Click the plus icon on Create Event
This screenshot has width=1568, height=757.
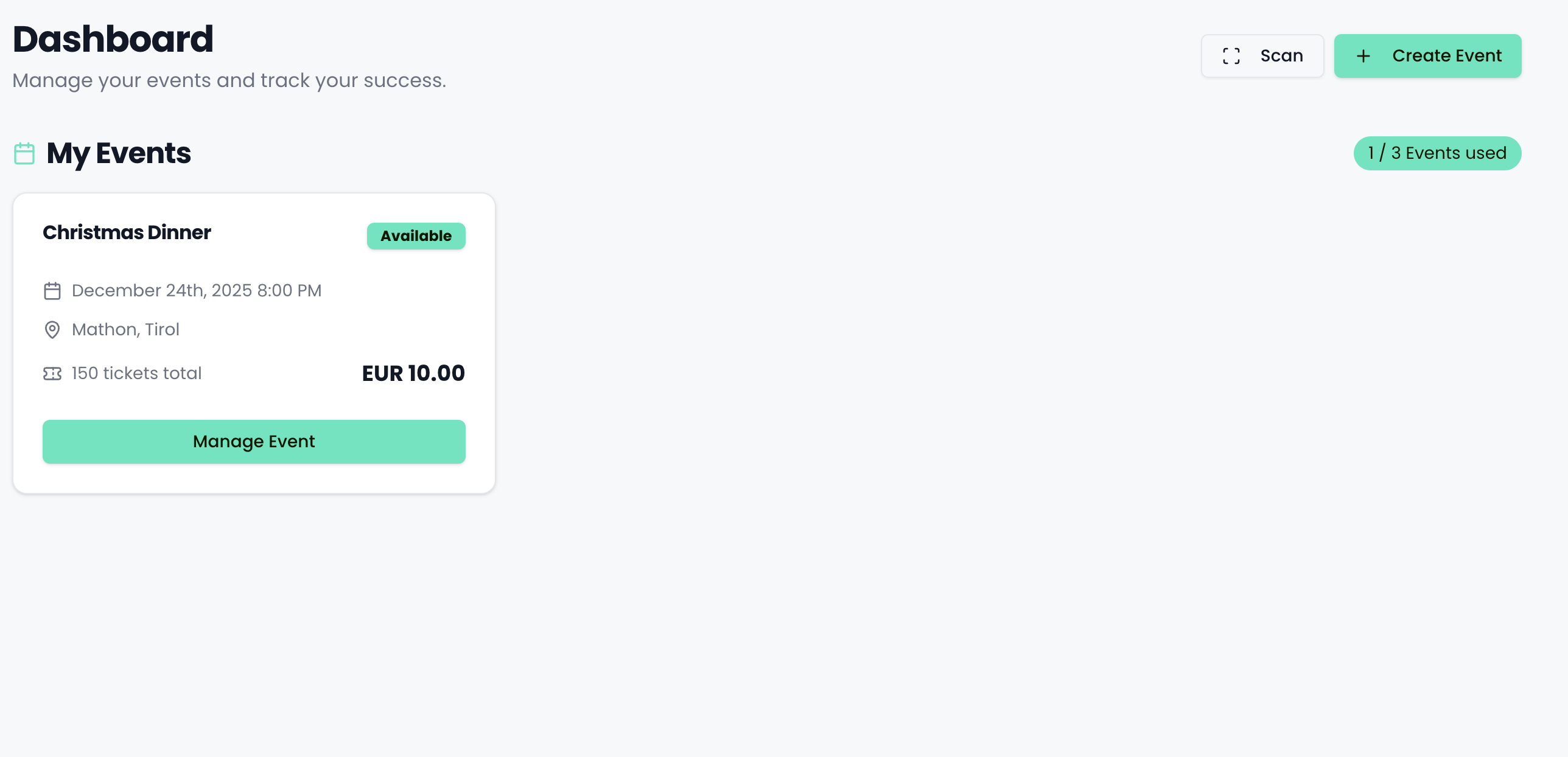click(1362, 55)
